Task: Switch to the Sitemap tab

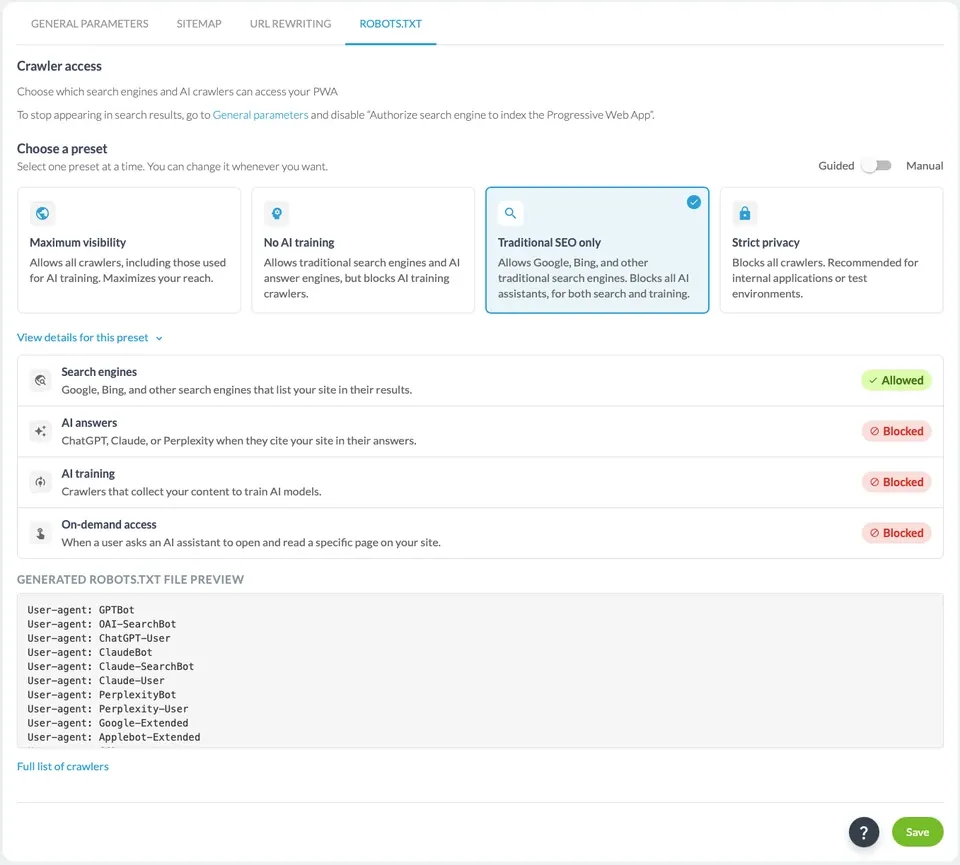Action: pos(199,24)
